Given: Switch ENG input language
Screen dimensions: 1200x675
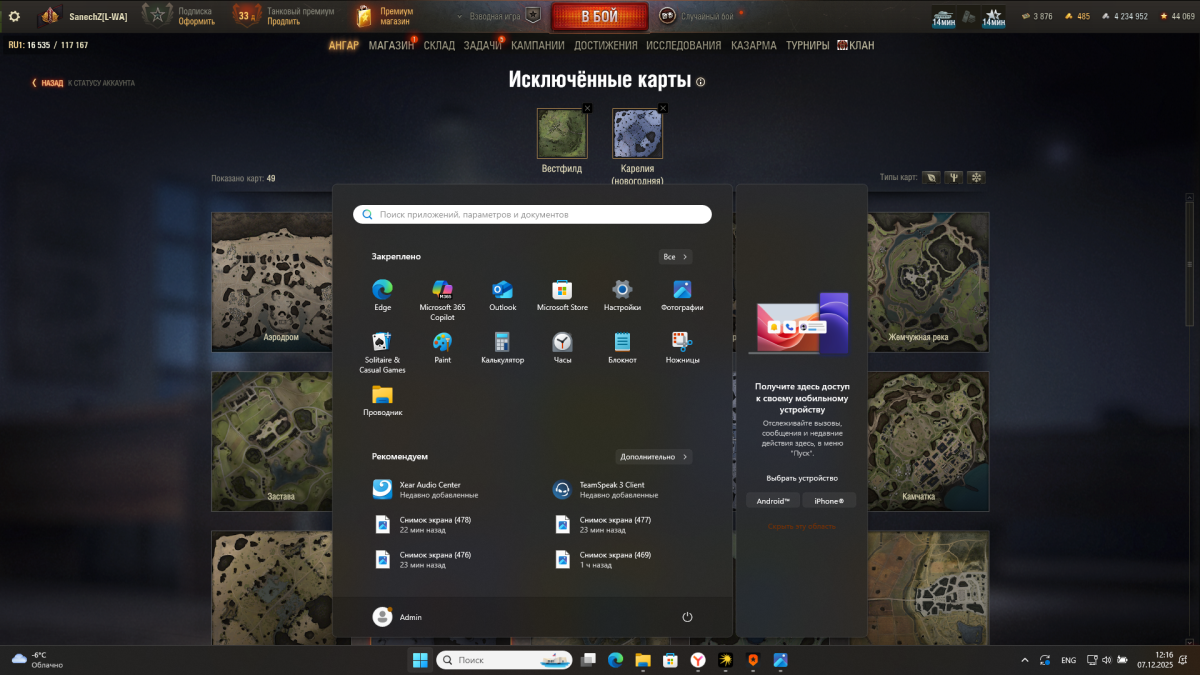Looking at the screenshot, I should (x=1068, y=660).
